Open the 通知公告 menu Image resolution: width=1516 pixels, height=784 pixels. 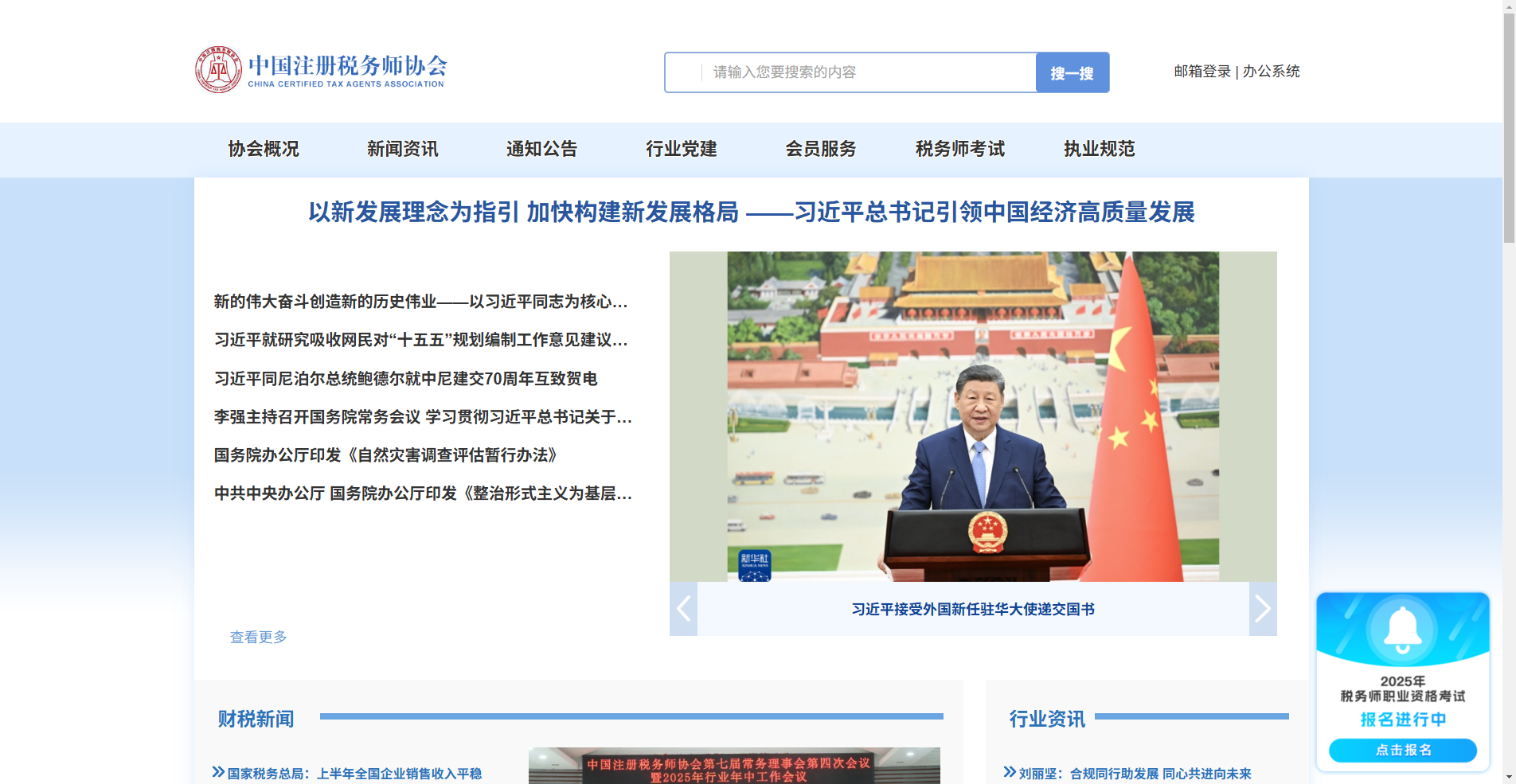(x=541, y=149)
